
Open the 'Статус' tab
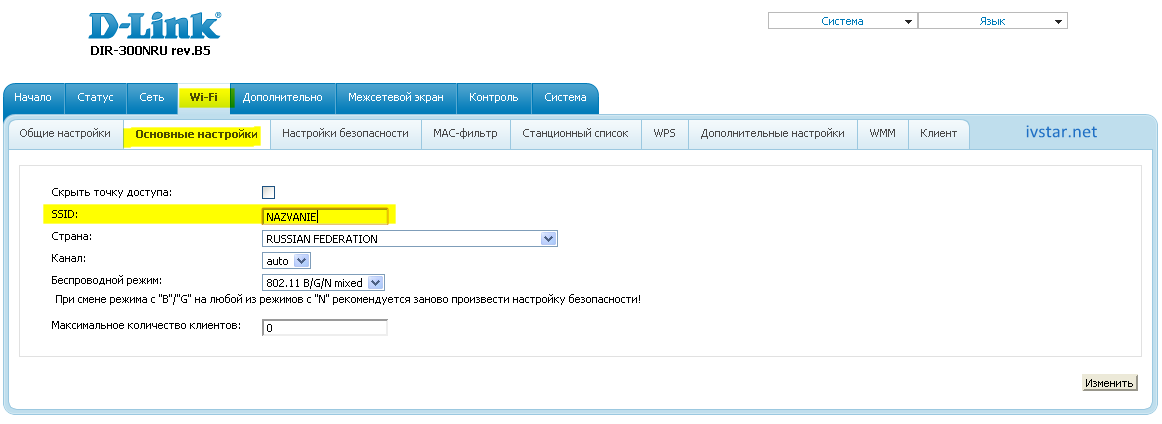pos(96,97)
